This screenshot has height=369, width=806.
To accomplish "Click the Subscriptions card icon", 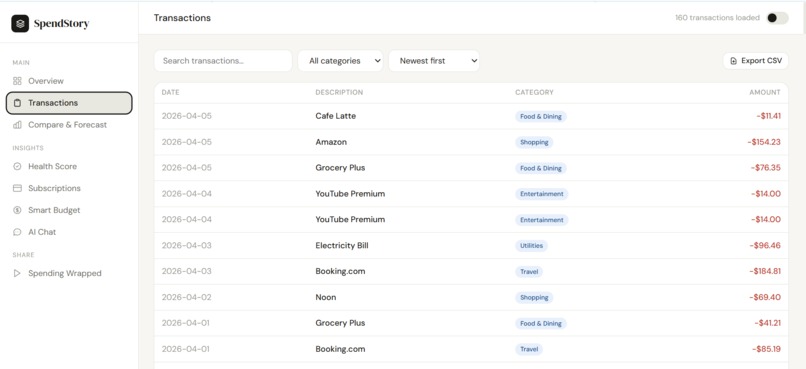I will point(17,188).
